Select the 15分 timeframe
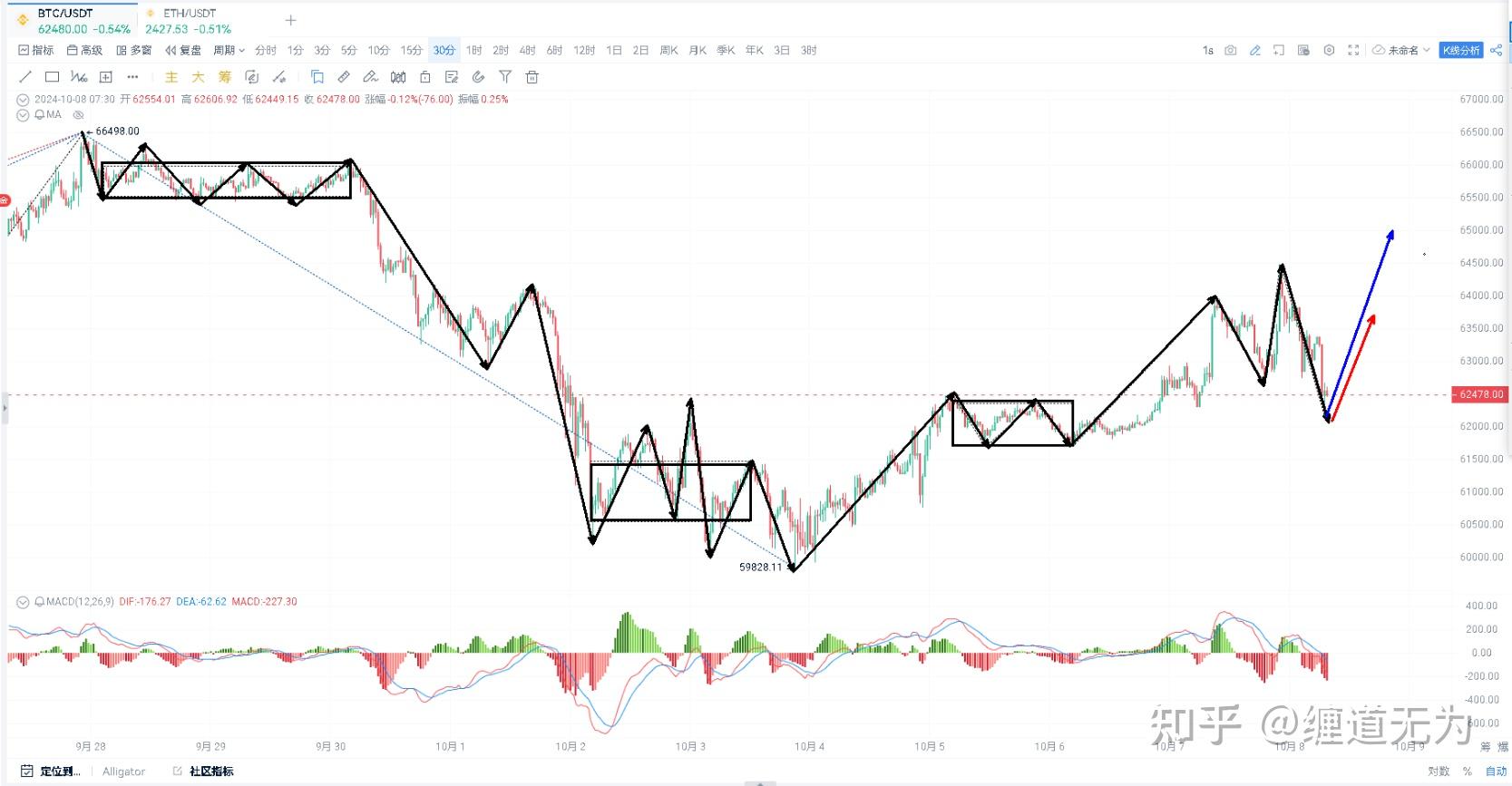Viewport: 1512px width, 786px height. tap(412, 51)
